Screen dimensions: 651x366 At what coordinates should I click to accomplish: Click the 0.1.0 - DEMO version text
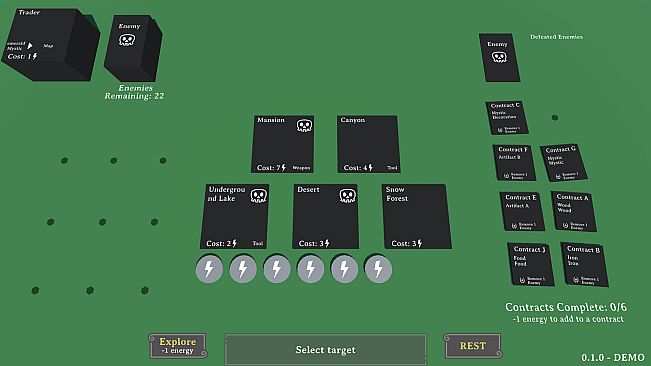613,357
